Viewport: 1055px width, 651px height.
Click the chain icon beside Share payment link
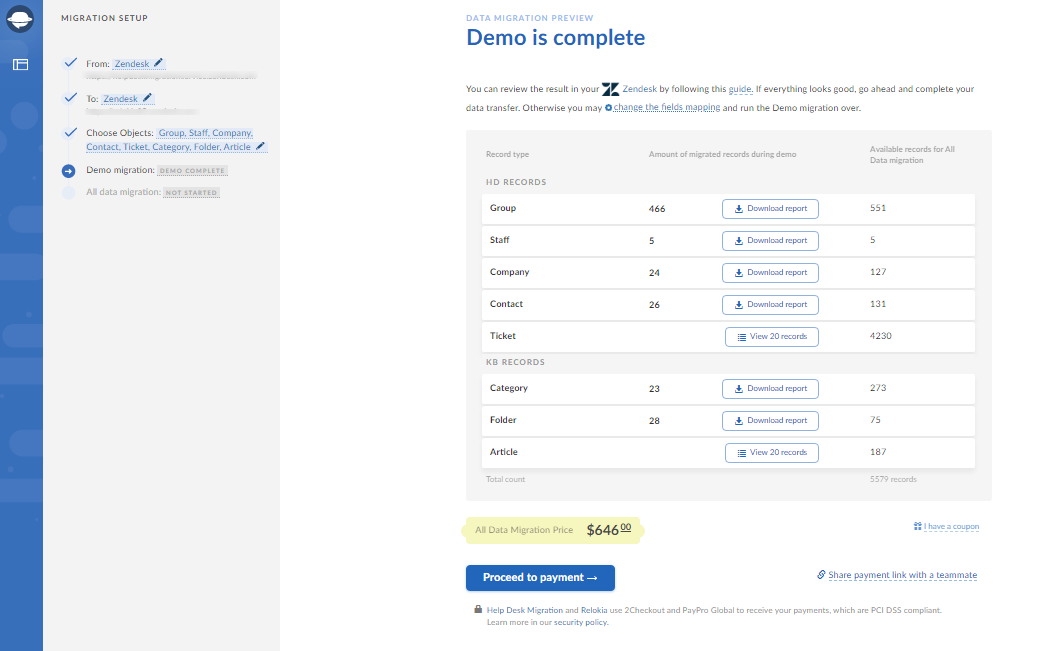coord(821,575)
